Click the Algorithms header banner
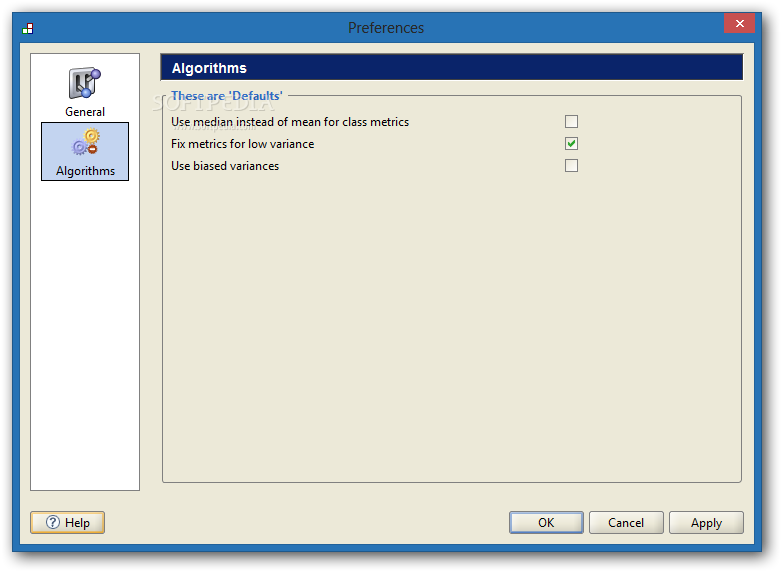This screenshot has height=572, width=782. [x=451, y=68]
